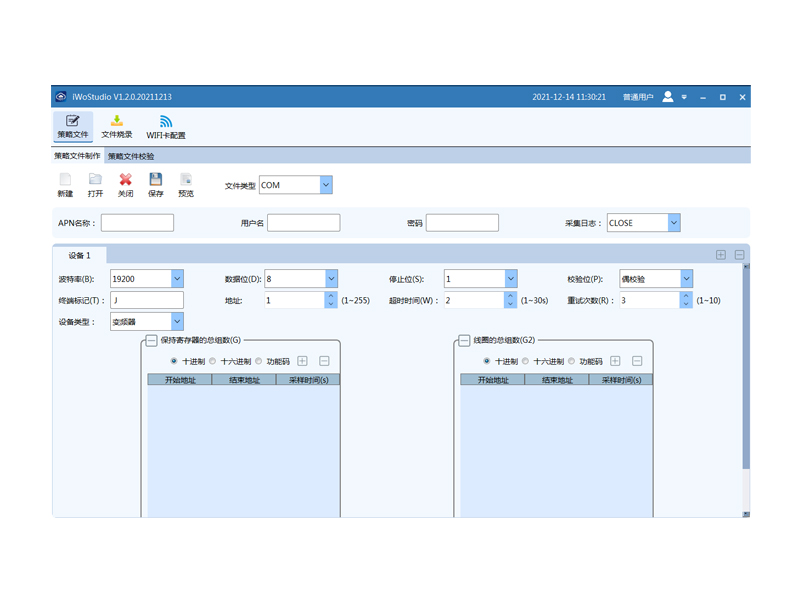This screenshot has height=600, width=800.
Task: Increase the 地址 value with up arrow
Action: click(331, 296)
